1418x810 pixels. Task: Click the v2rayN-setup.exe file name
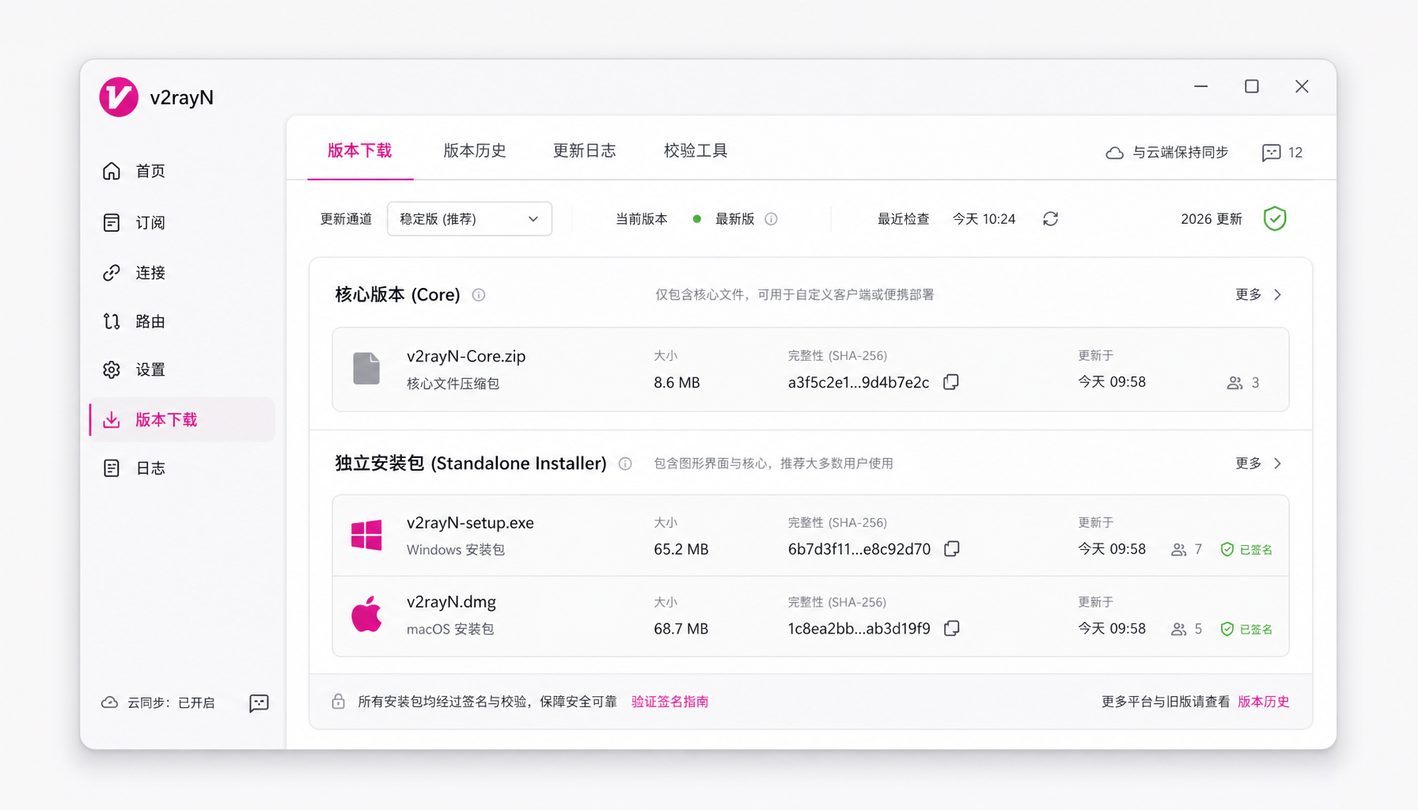click(470, 523)
